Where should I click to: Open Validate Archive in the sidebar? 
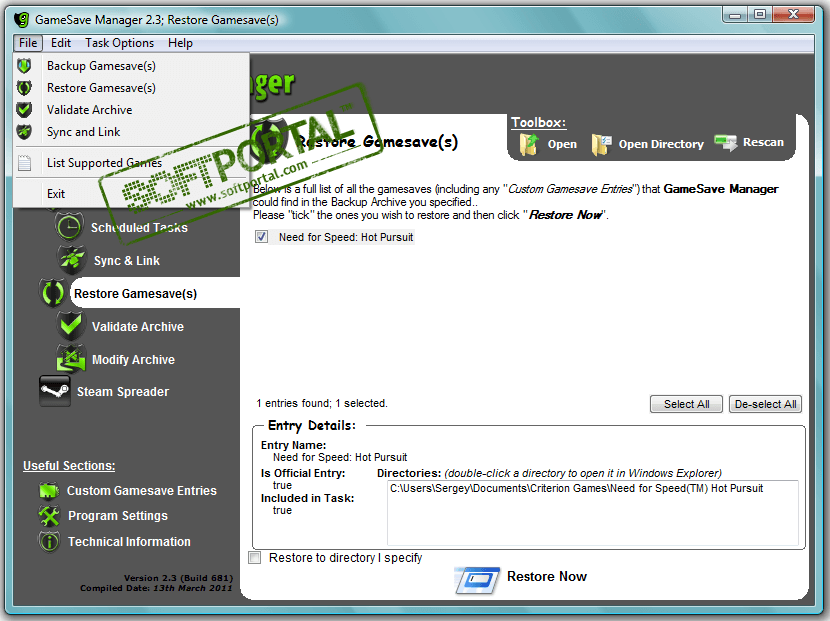(x=138, y=327)
